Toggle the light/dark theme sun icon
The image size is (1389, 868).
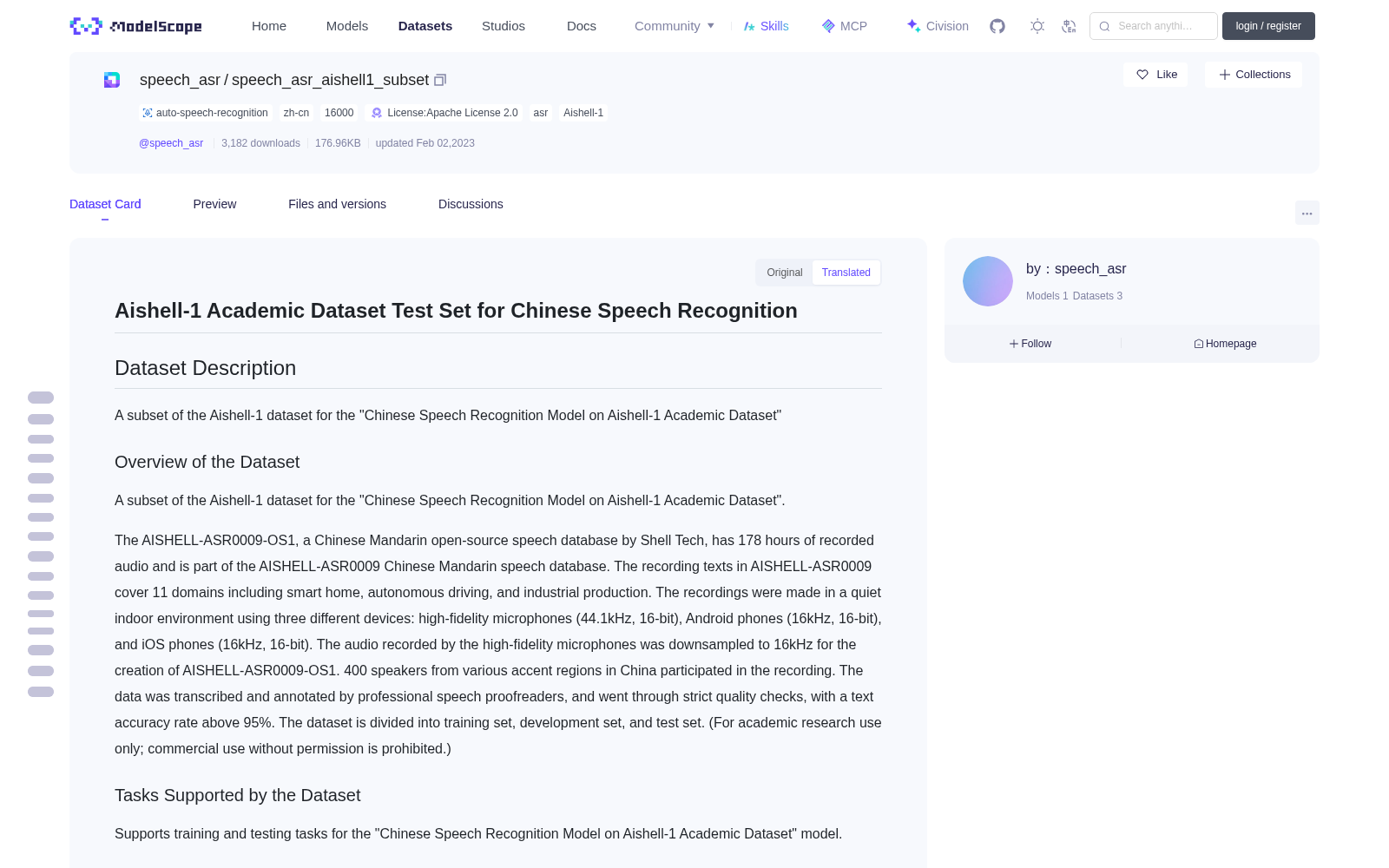(1037, 26)
